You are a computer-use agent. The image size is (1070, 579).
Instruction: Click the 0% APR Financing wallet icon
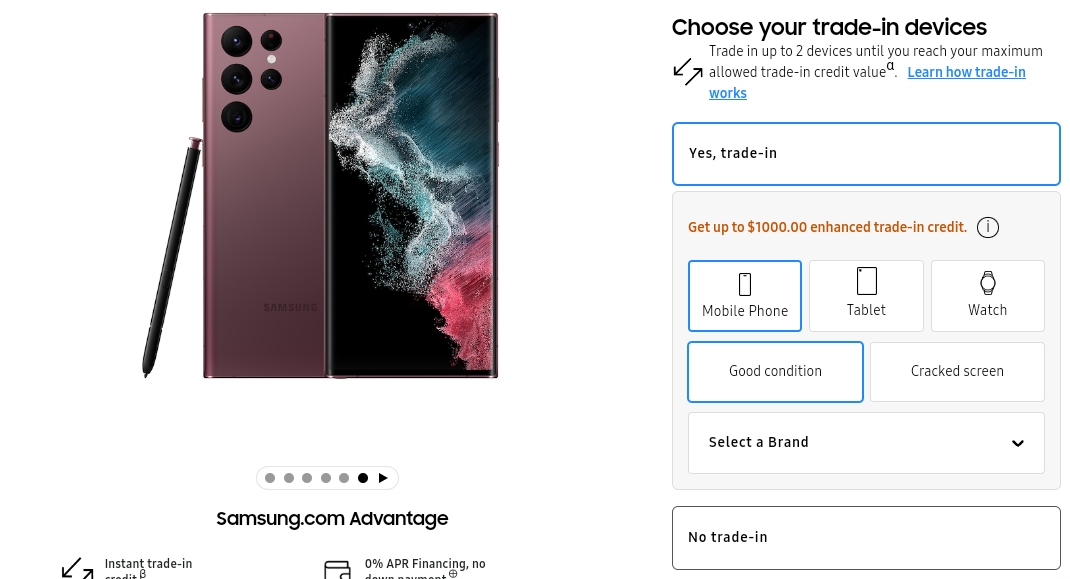(x=337, y=570)
